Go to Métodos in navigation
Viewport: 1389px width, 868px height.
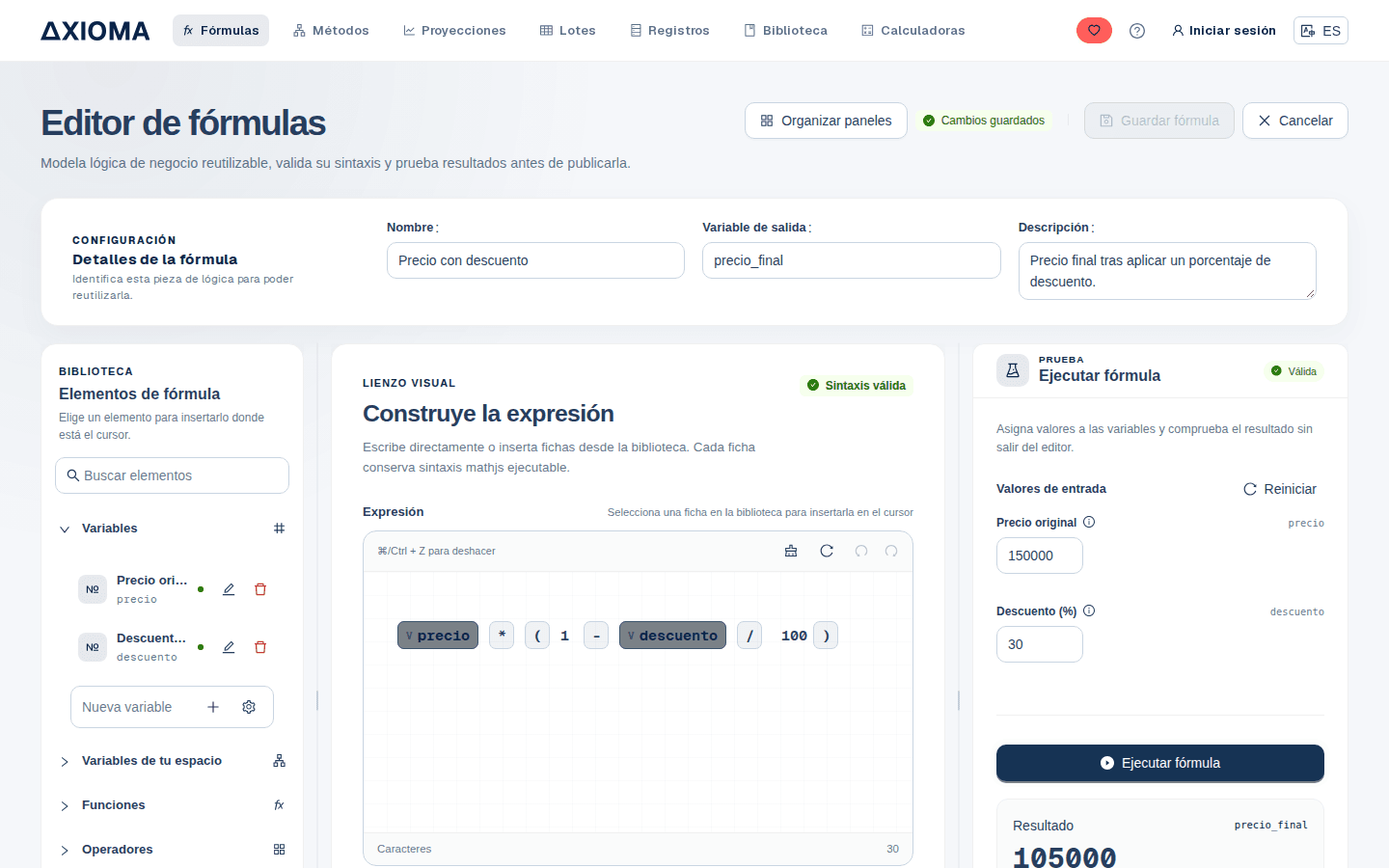tap(331, 31)
